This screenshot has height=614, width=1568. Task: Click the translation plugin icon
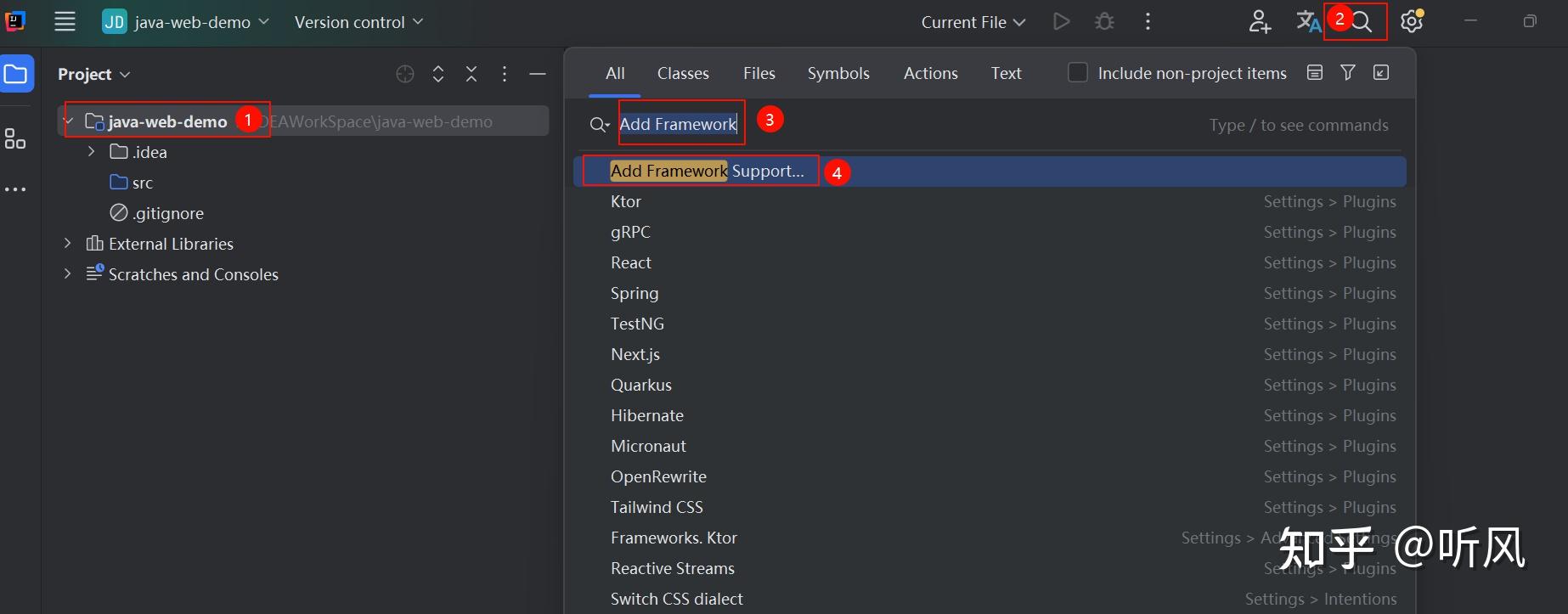(x=1307, y=22)
